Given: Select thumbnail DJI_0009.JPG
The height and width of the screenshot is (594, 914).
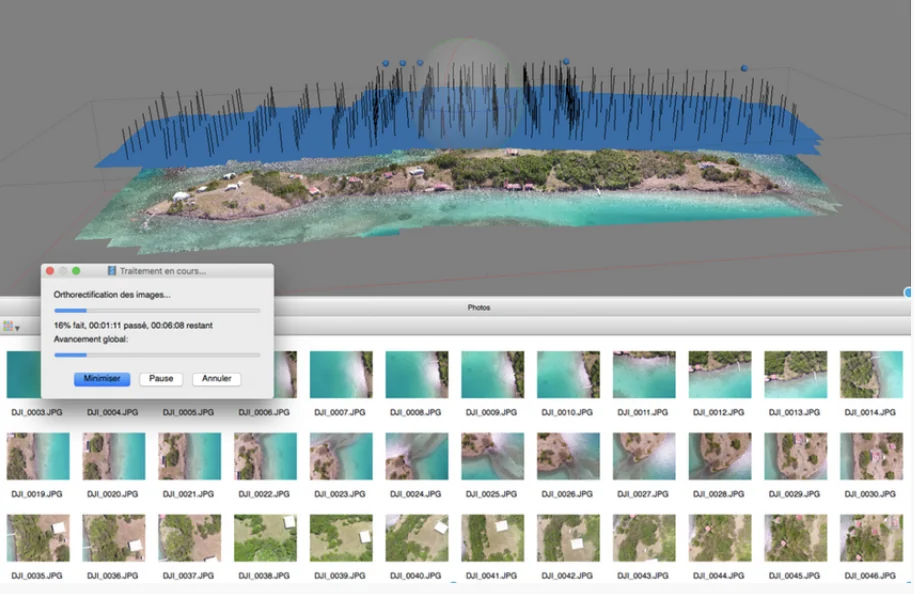Looking at the screenshot, I should pos(493,374).
